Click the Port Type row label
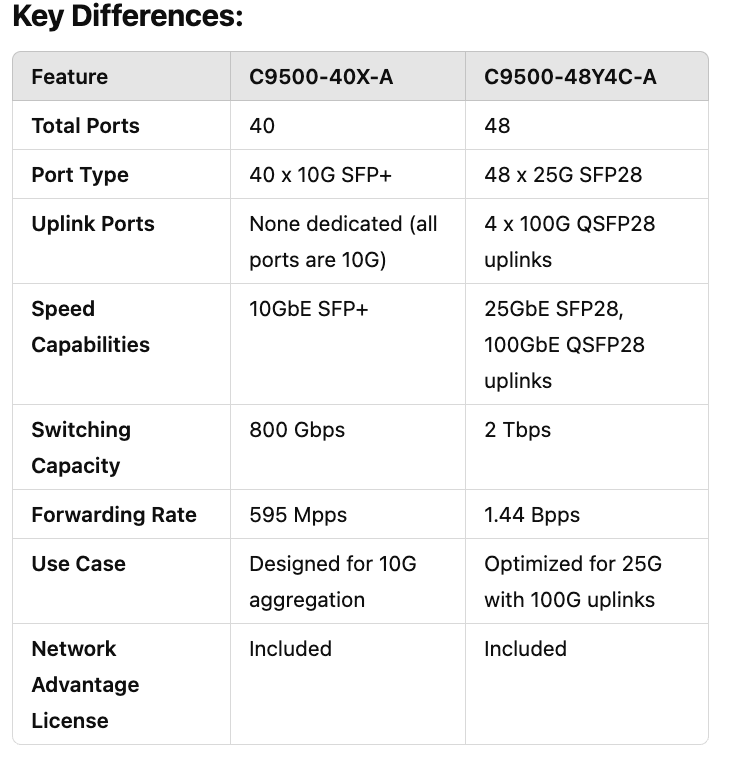 point(80,175)
